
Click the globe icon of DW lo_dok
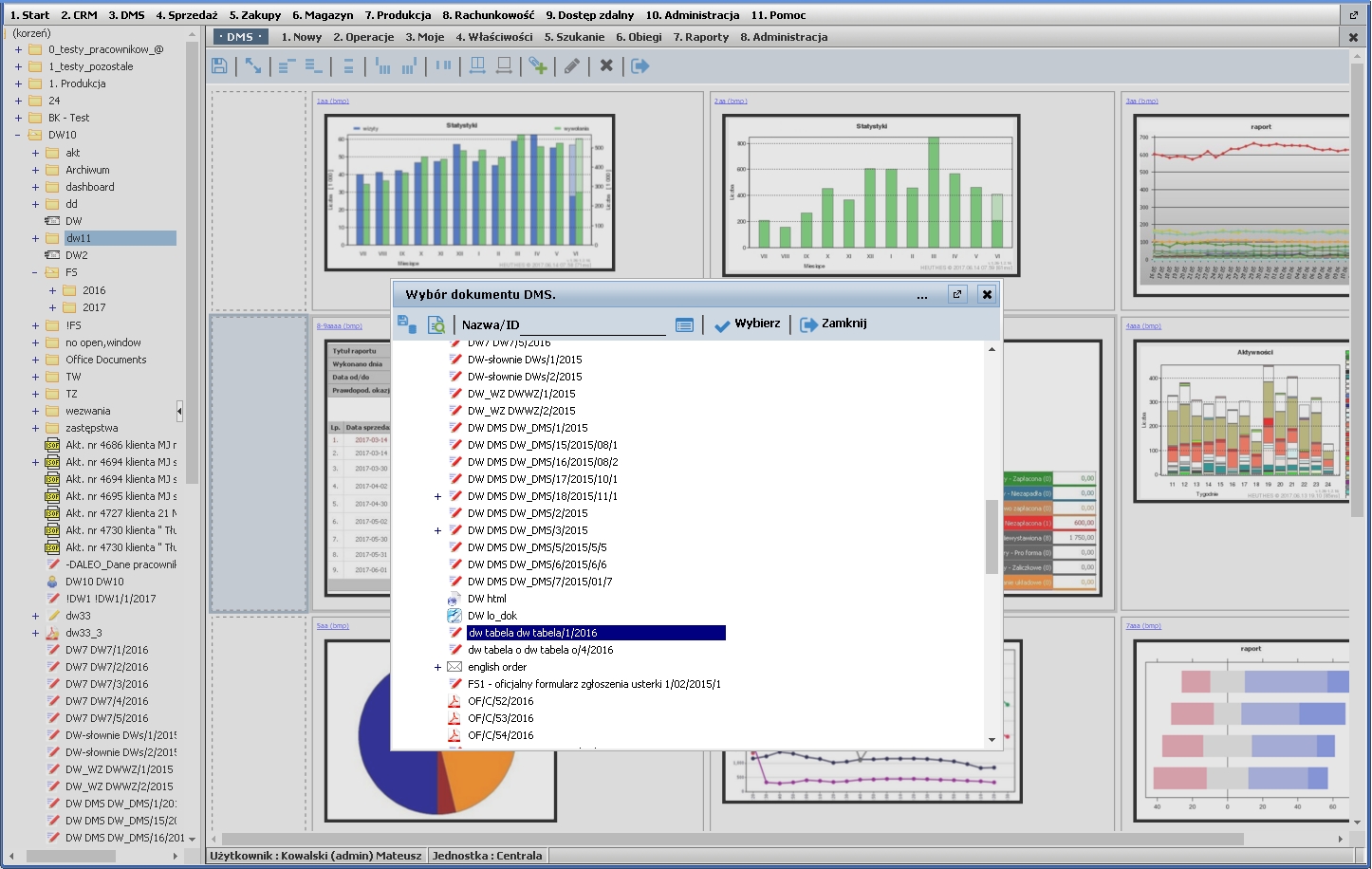click(x=454, y=616)
